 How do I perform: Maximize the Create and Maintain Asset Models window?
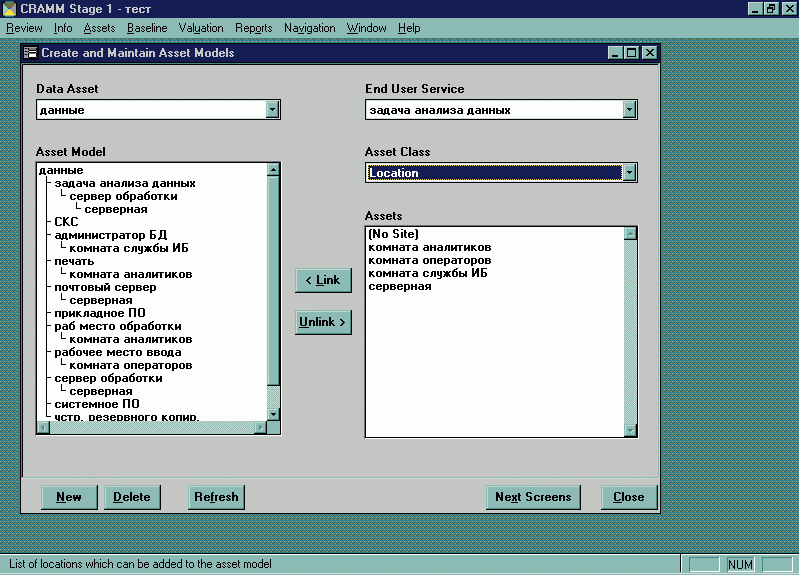click(x=632, y=53)
